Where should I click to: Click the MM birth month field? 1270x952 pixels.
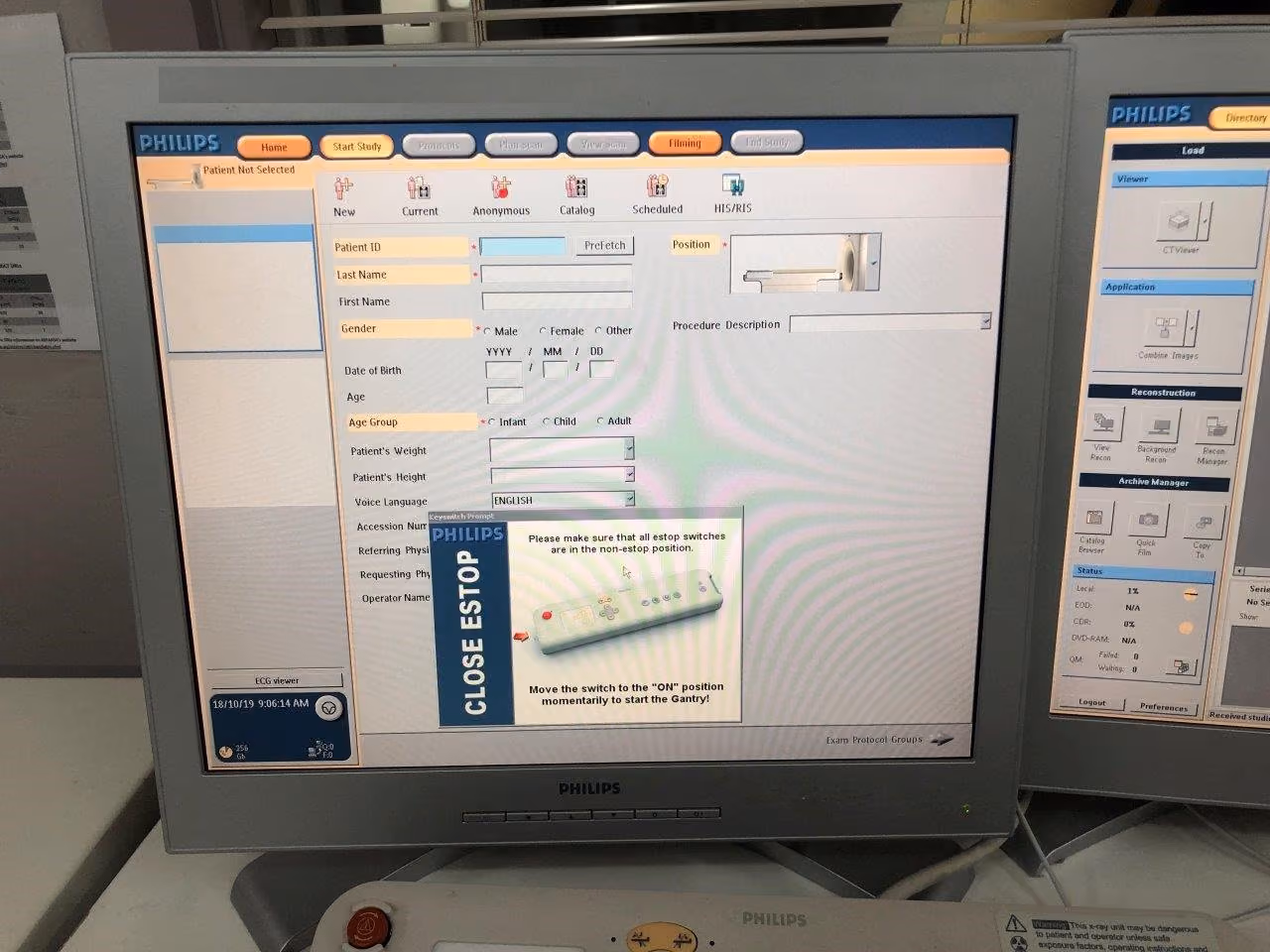tap(556, 369)
